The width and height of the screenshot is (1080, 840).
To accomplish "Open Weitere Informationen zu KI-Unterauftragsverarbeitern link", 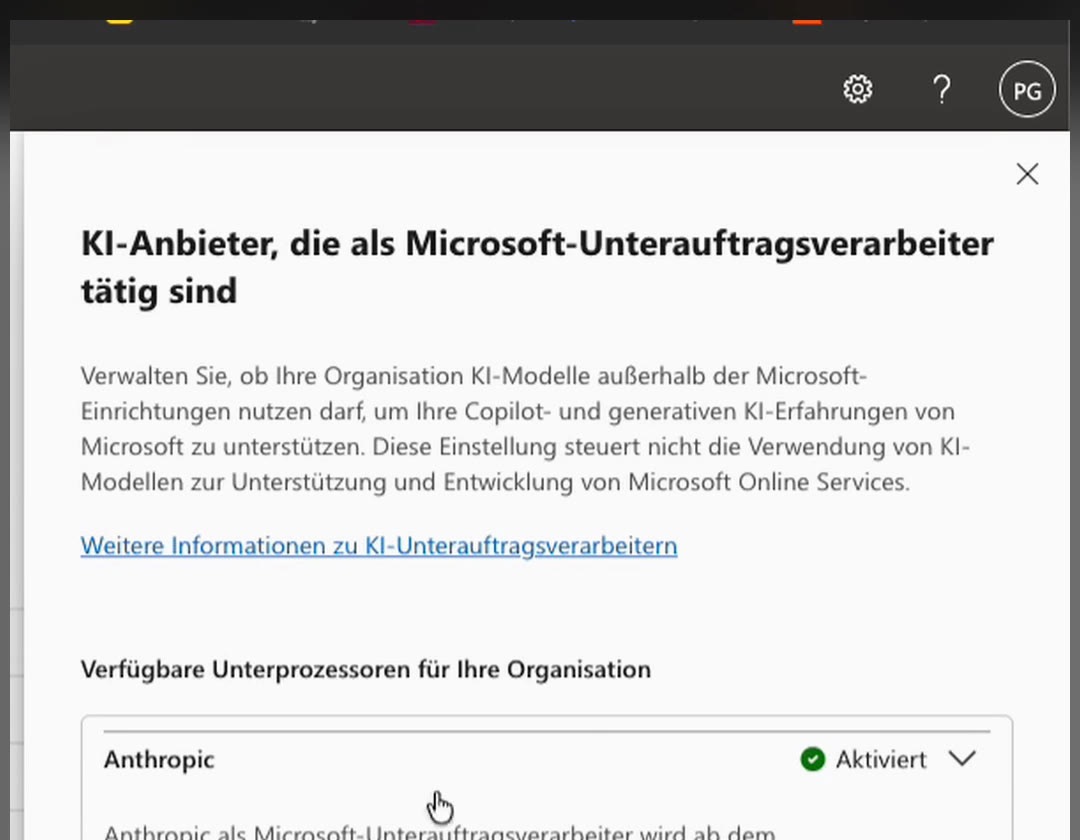I will pyautogui.click(x=379, y=546).
